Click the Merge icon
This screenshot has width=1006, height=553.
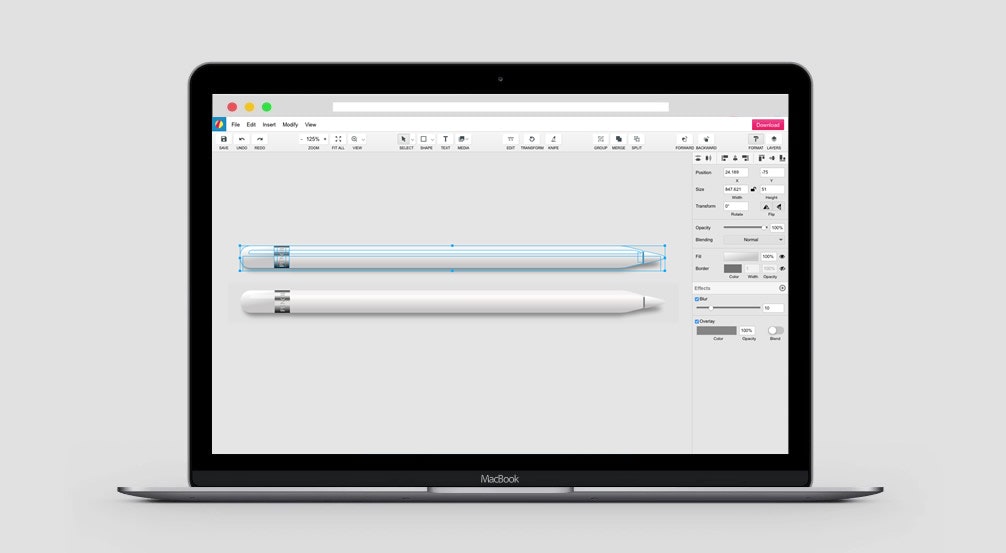pos(618,139)
